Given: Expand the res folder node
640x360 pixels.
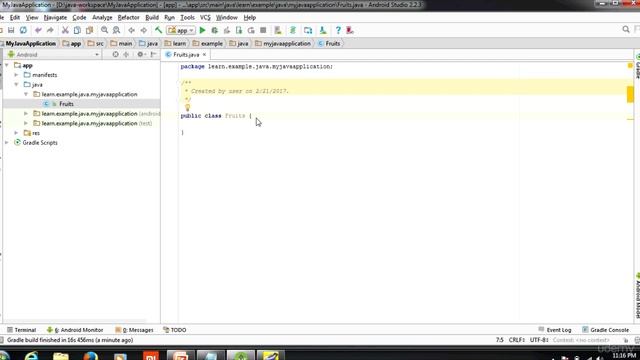Looking at the screenshot, I should tap(16, 133).
